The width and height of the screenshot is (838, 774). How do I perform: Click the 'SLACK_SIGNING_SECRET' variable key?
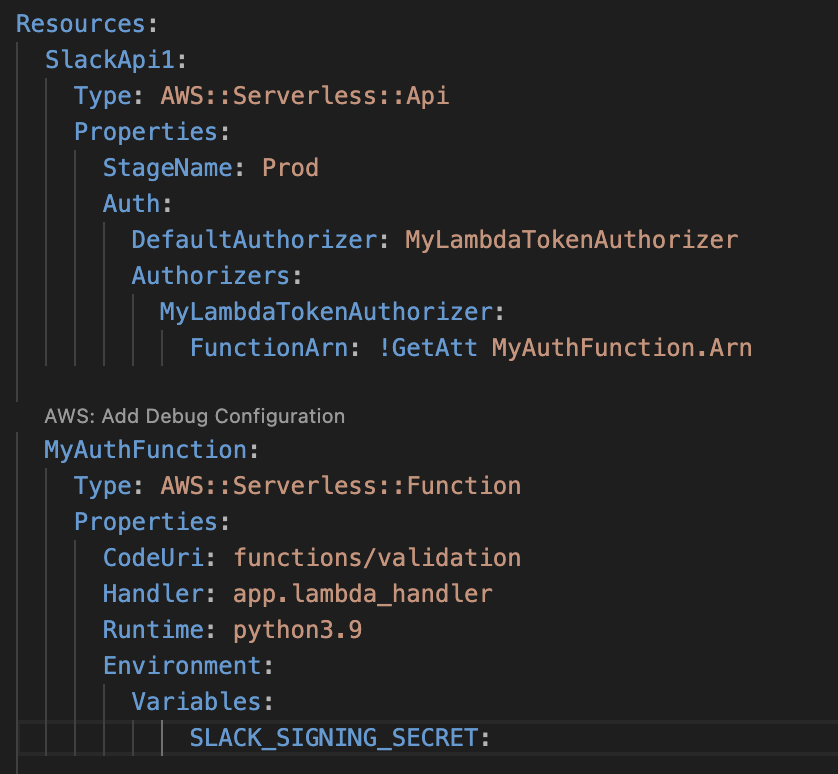(334, 738)
